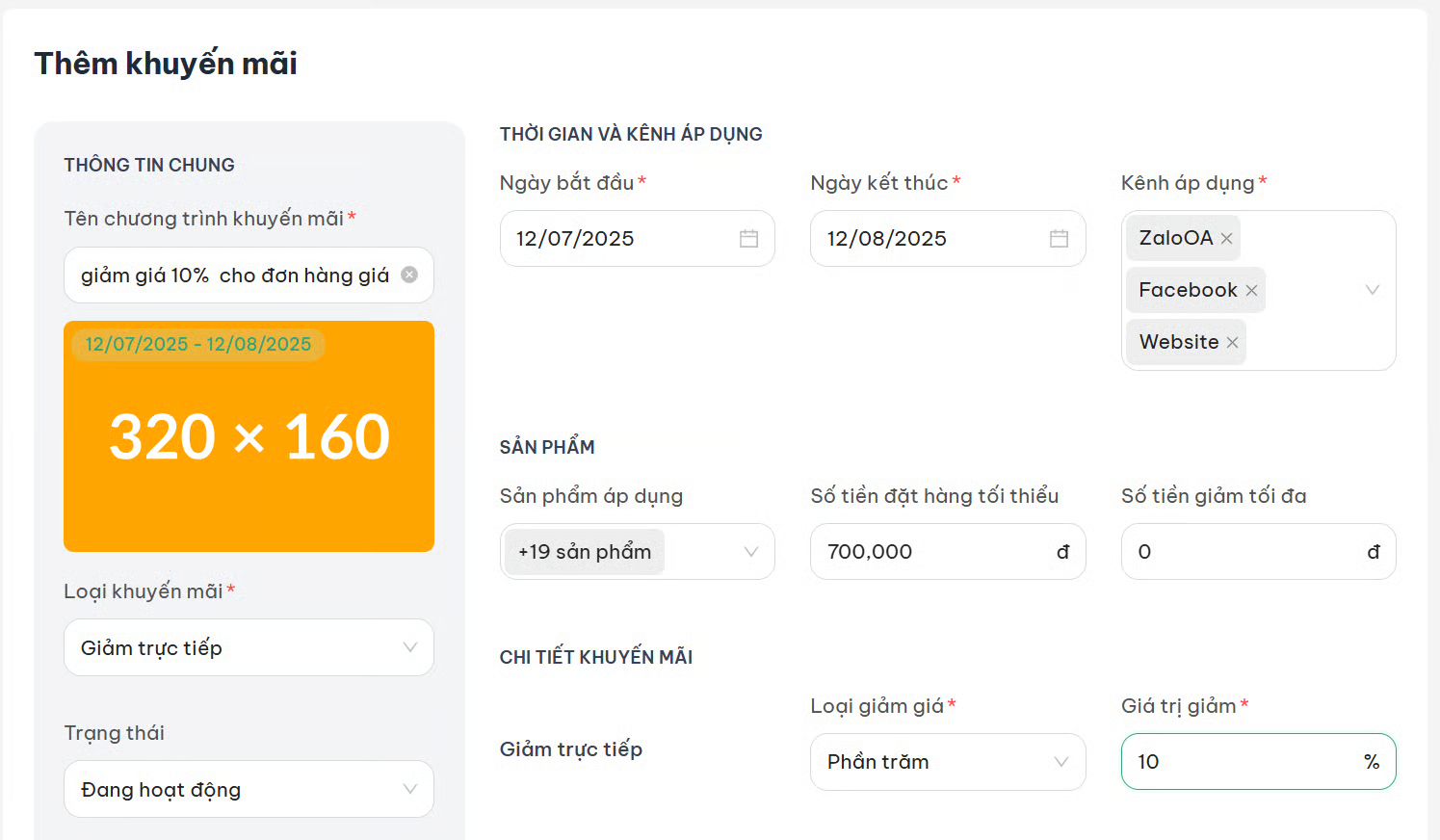Remove the Facebook channel tag
The width and height of the screenshot is (1440, 840).
click(1251, 291)
